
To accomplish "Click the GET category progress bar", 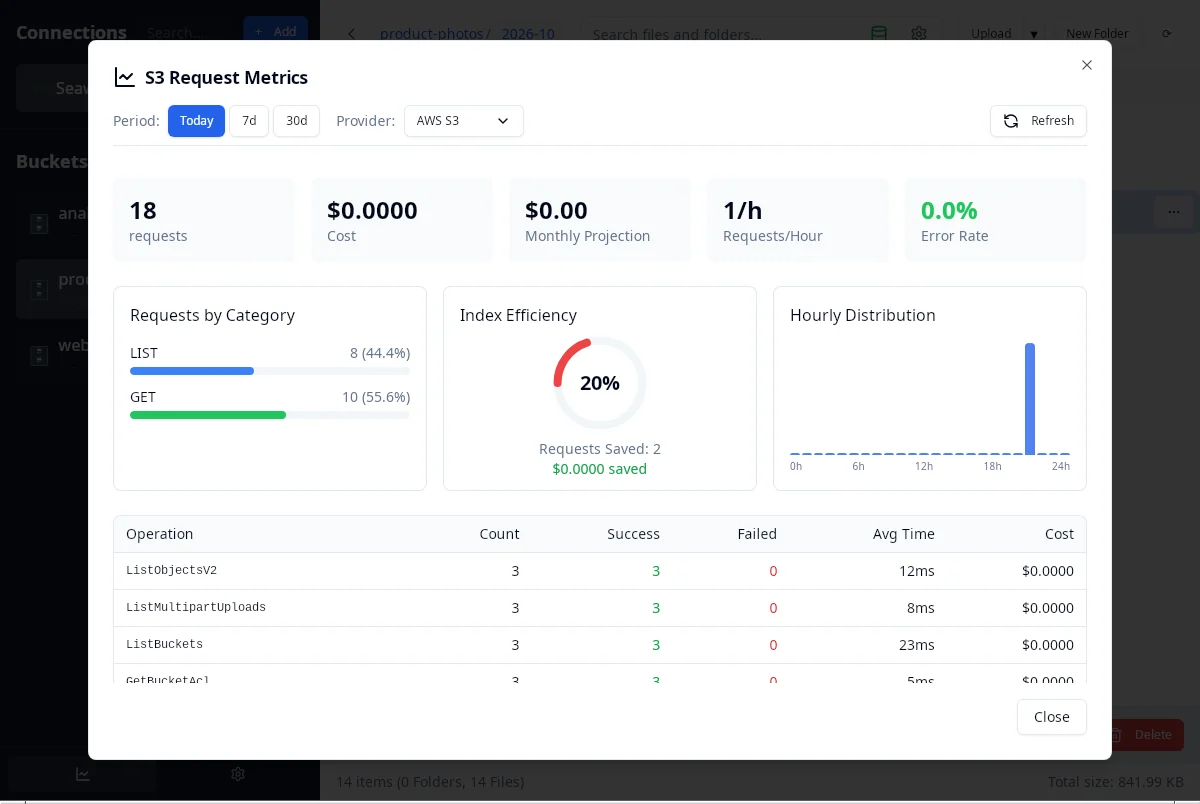I will pyautogui.click(x=270, y=415).
